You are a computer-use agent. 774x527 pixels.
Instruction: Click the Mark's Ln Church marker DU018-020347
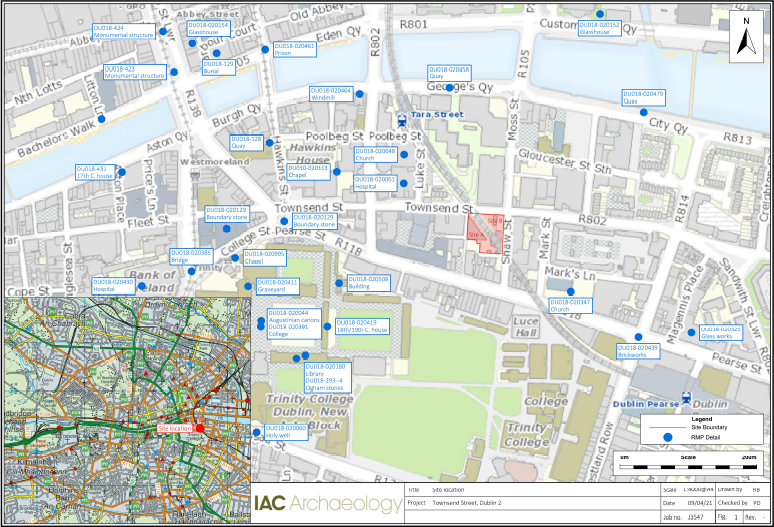pyautogui.click(x=570, y=291)
